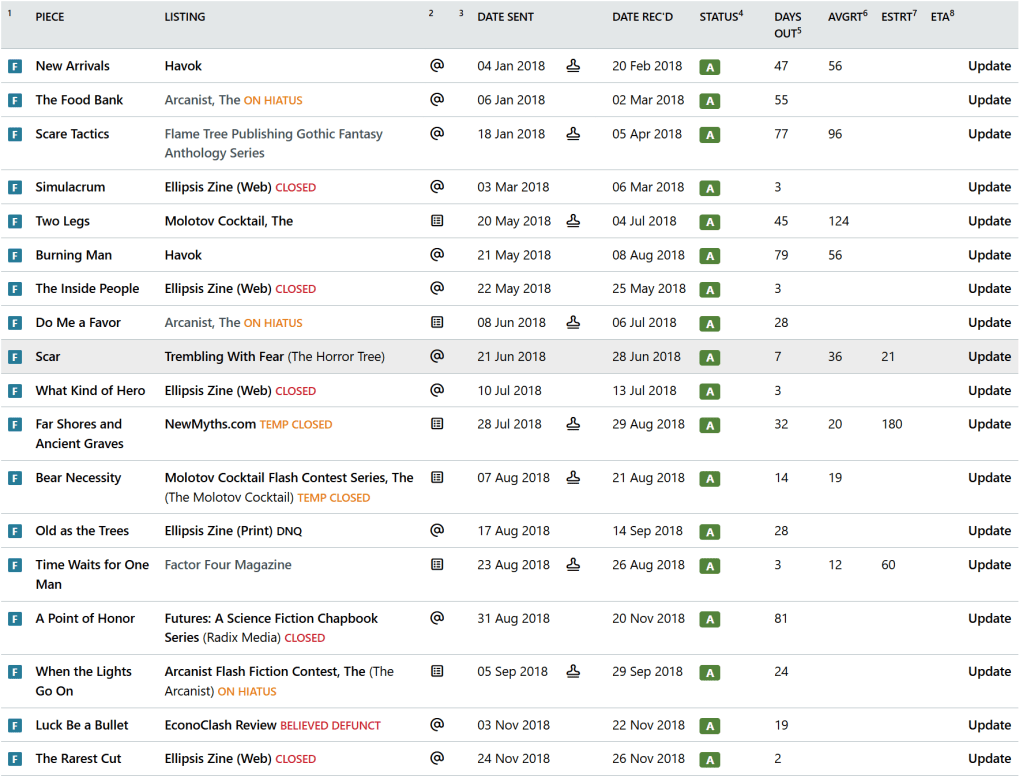Click the form icon in Two Legs row
Image resolution: width=1023 pixels, height=778 pixels.
point(436,221)
